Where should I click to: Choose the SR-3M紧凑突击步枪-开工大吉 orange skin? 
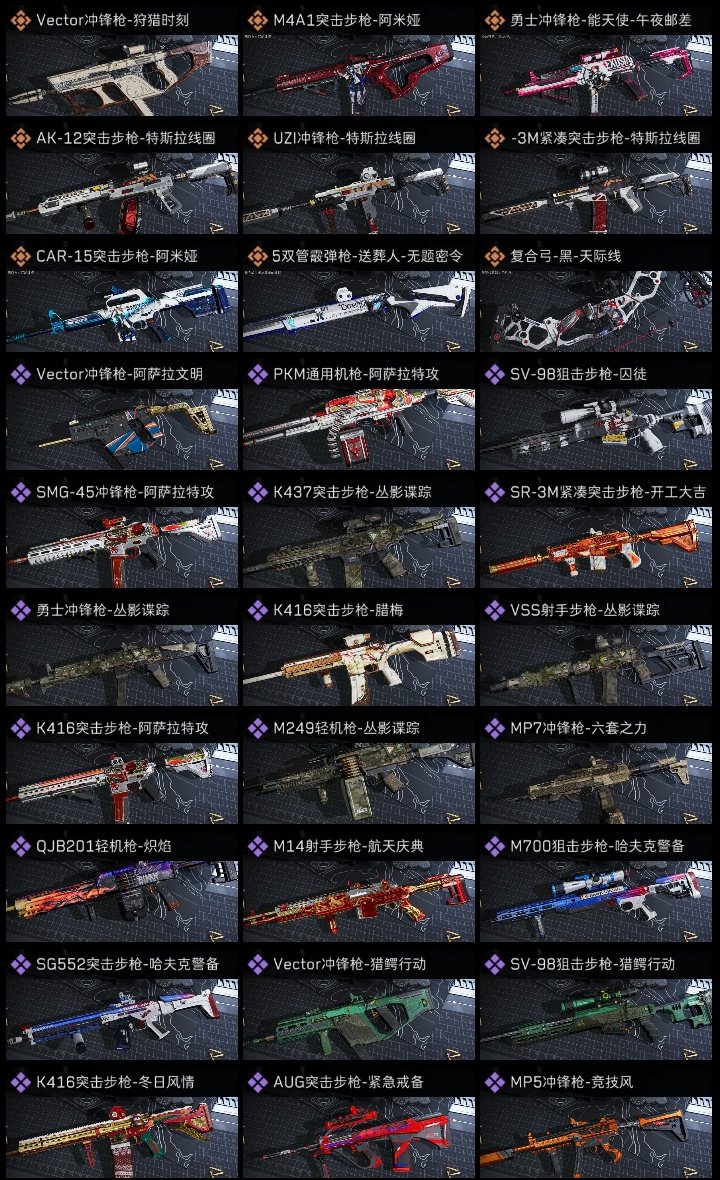596,547
